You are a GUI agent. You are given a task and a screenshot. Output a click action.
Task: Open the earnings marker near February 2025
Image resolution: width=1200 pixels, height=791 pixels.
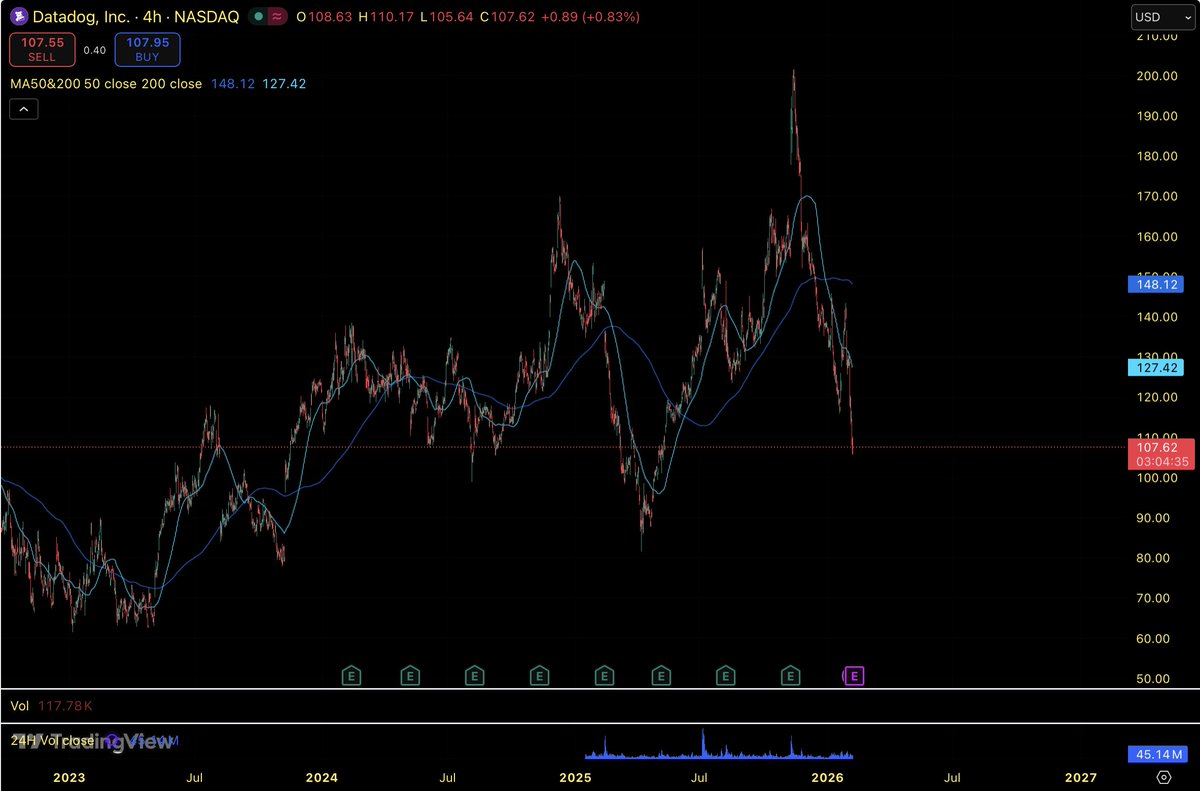(x=604, y=677)
